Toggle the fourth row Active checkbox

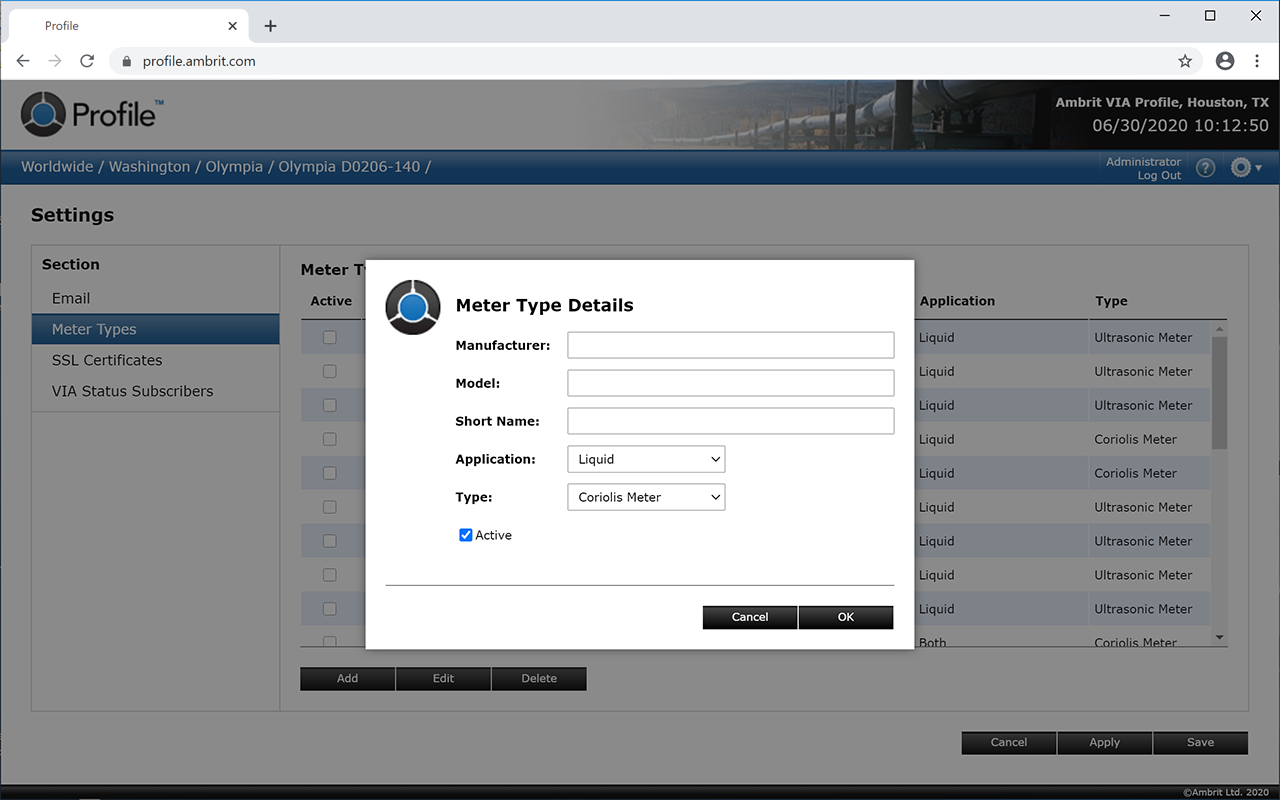point(330,440)
